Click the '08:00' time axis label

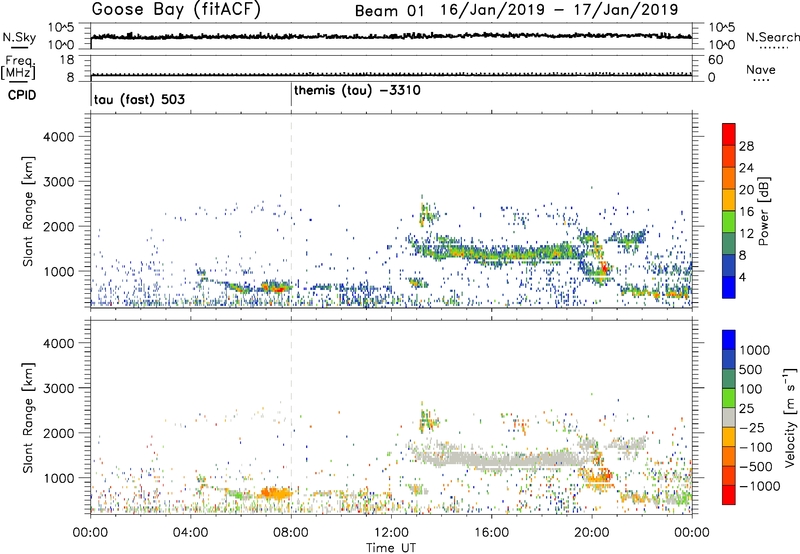[x=291, y=533]
